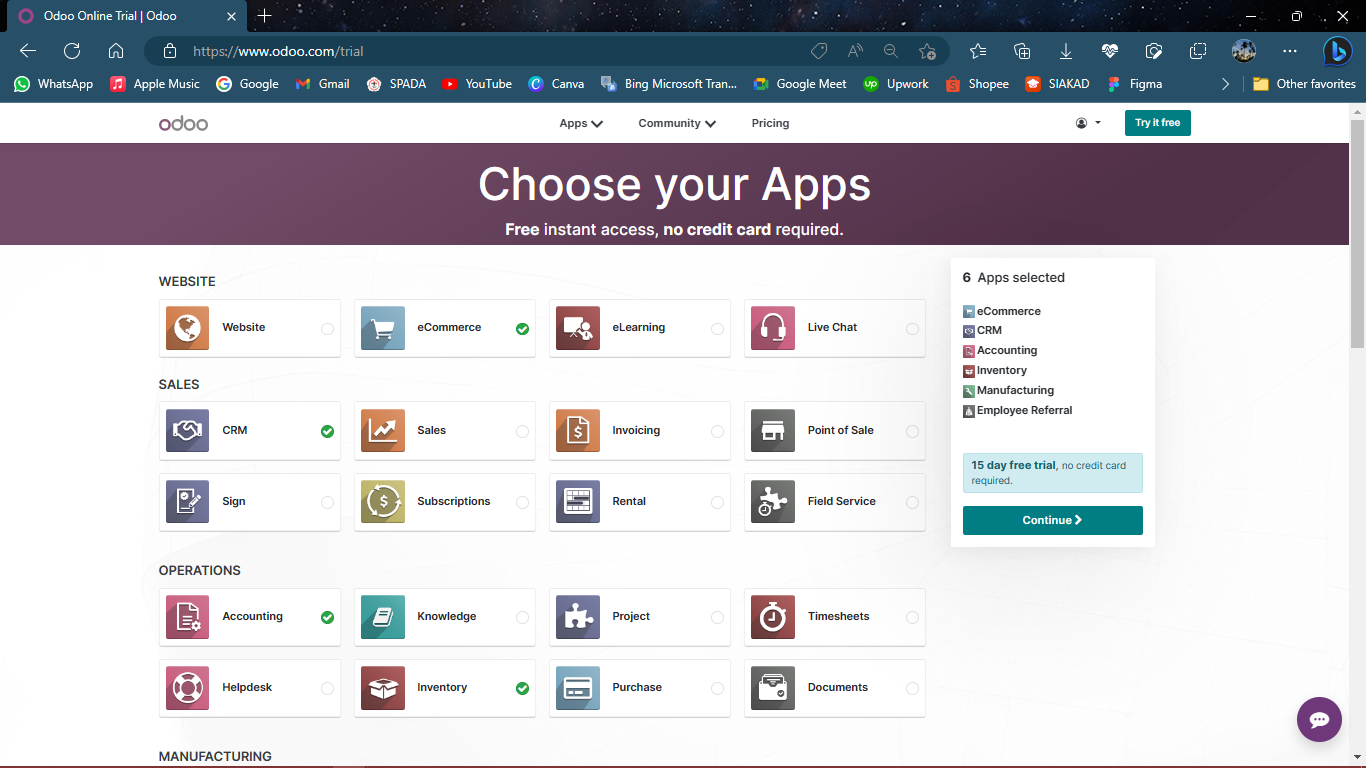Click the Try it free button
Screen dimensions: 1366x768
(x=1157, y=123)
